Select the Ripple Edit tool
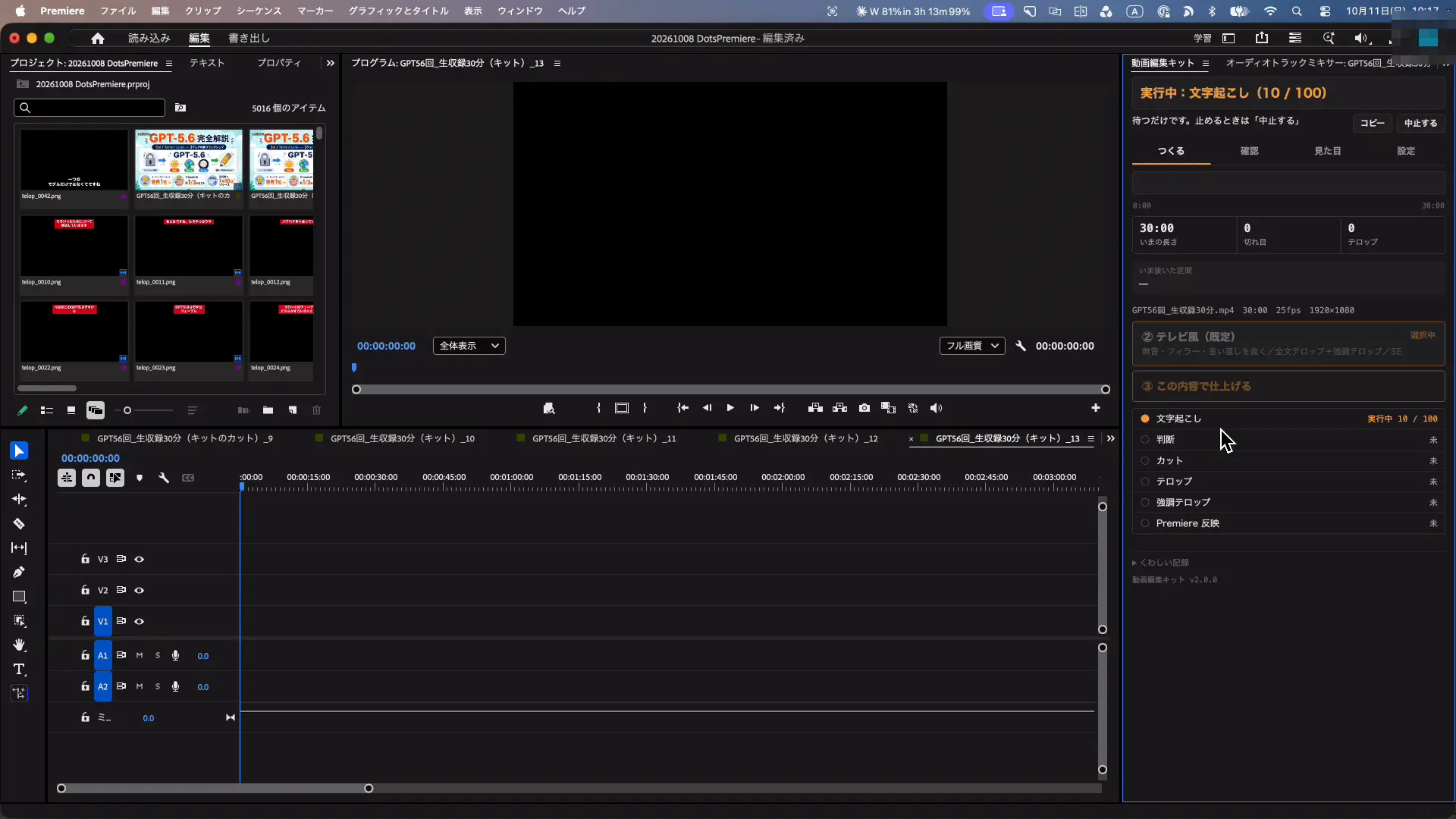The image size is (1456, 819). click(19, 500)
